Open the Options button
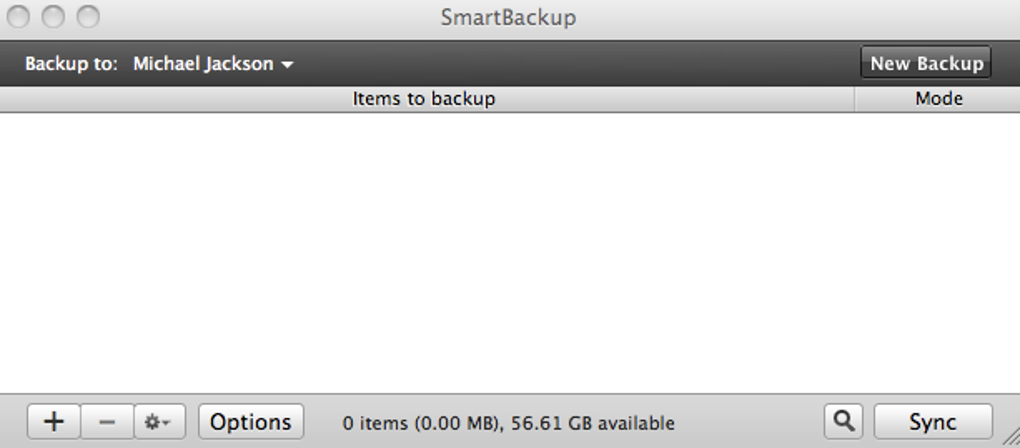The image size is (1020, 448). 251,422
